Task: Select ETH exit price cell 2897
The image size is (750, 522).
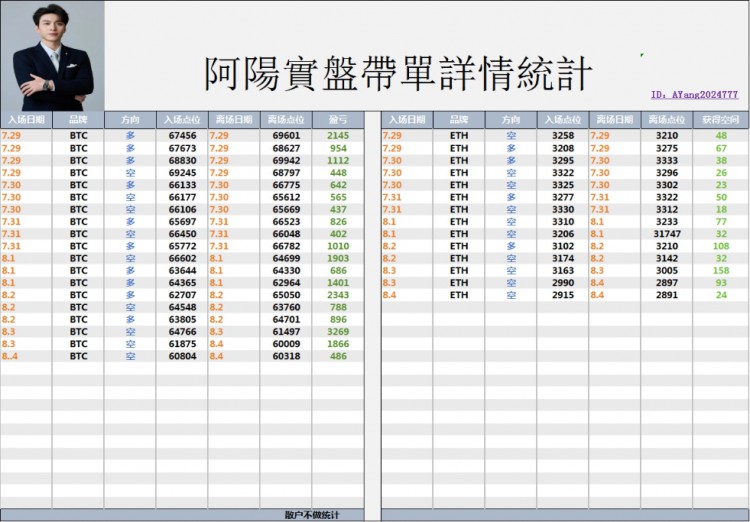Action: click(x=667, y=283)
